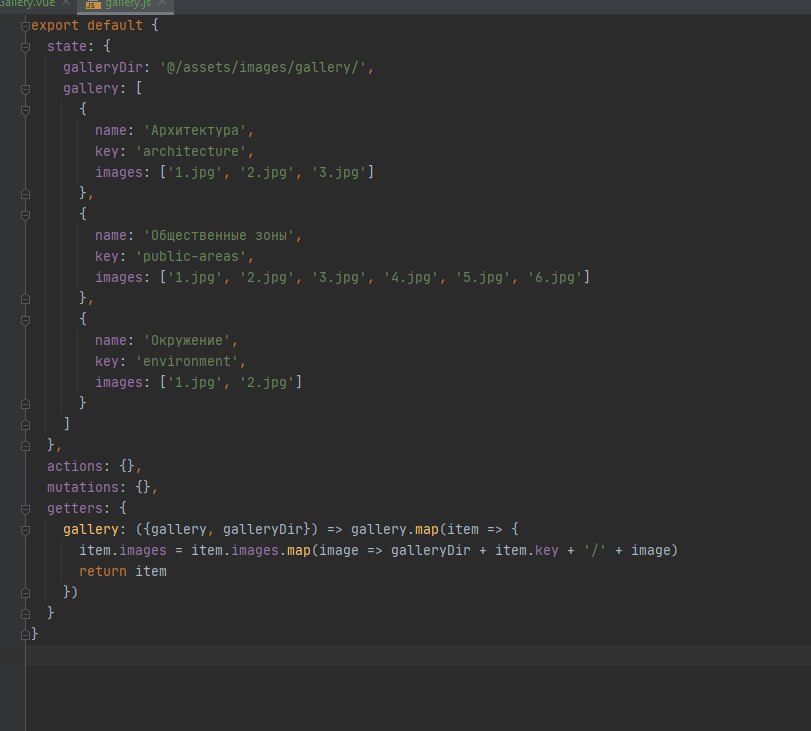Collapse the 'gallery: [' array fold marker
The width and height of the screenshot is (811, 731).
[x=25, y=89]
